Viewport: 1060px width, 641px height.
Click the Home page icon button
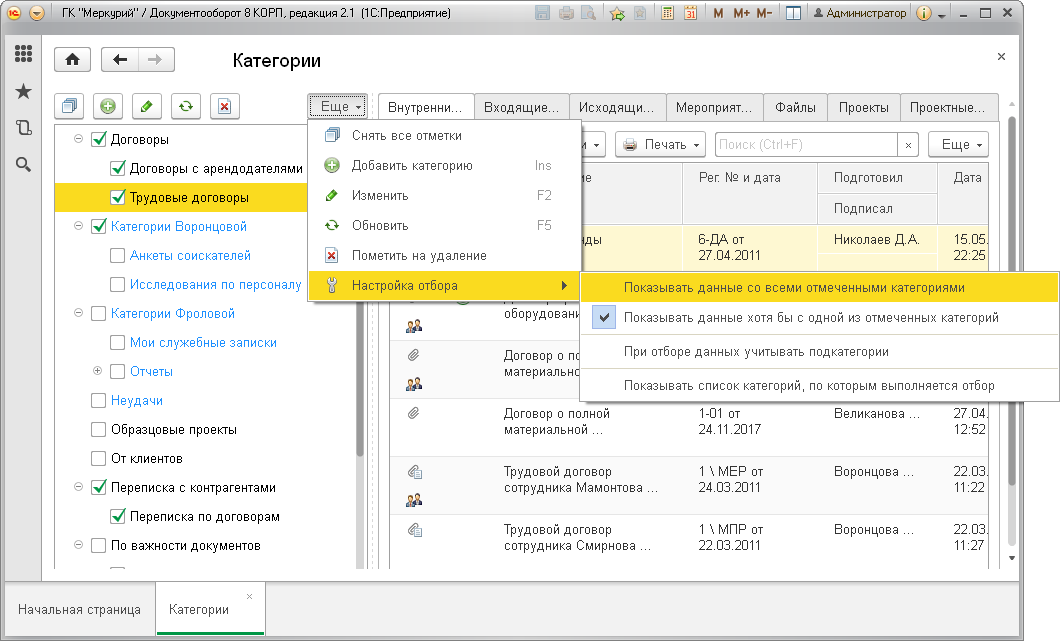click(72, 60)
